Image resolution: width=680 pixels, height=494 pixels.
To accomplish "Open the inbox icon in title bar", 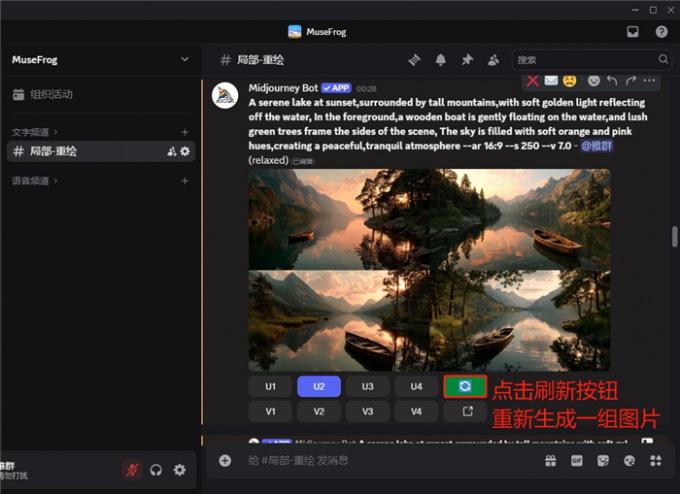I will tap(632, 32).
